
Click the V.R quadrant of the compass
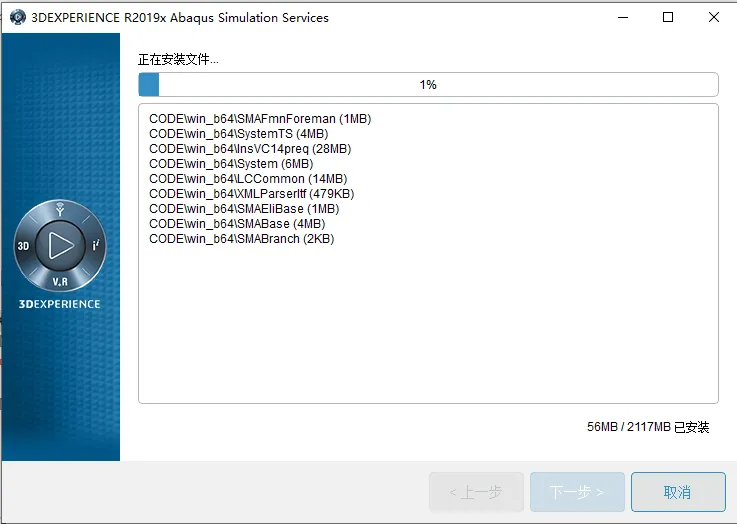coord(60,282)
